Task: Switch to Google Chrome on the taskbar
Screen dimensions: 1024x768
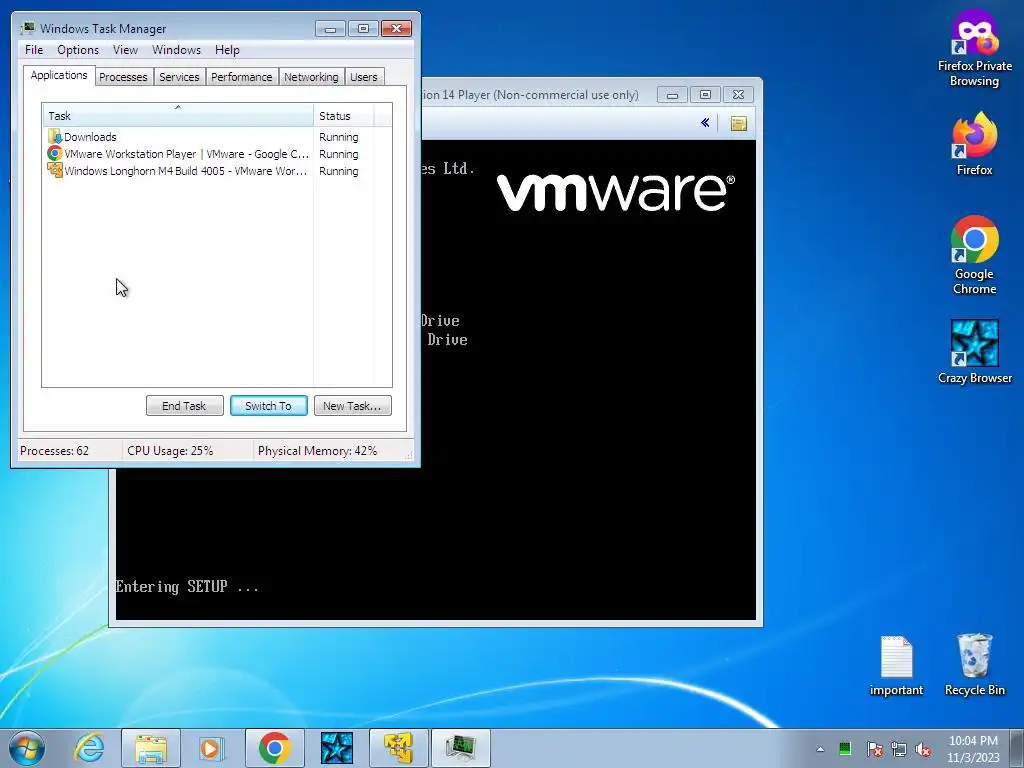Action: [x=275, y=748]
